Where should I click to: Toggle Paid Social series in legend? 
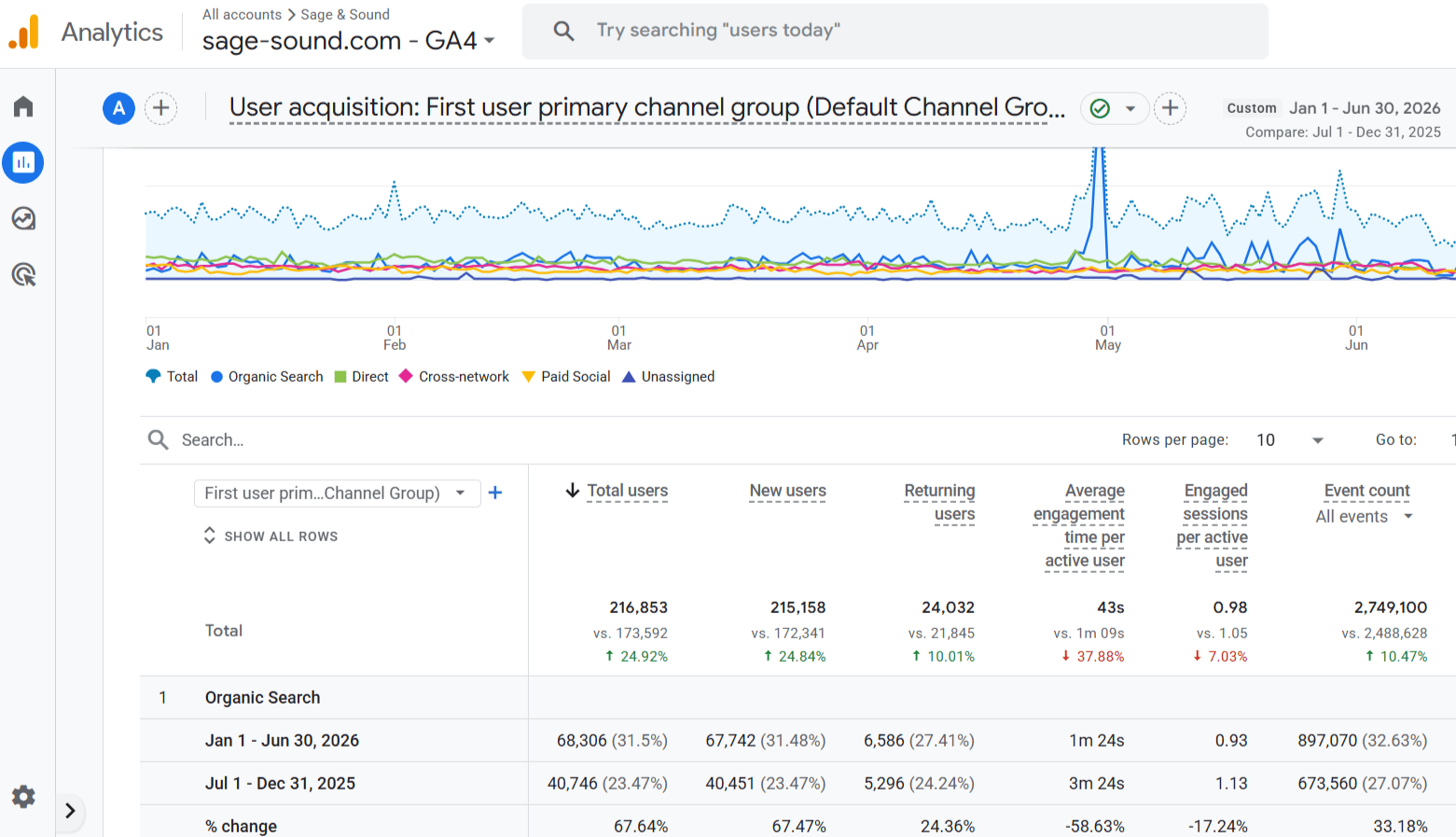(x=566, y=377)
